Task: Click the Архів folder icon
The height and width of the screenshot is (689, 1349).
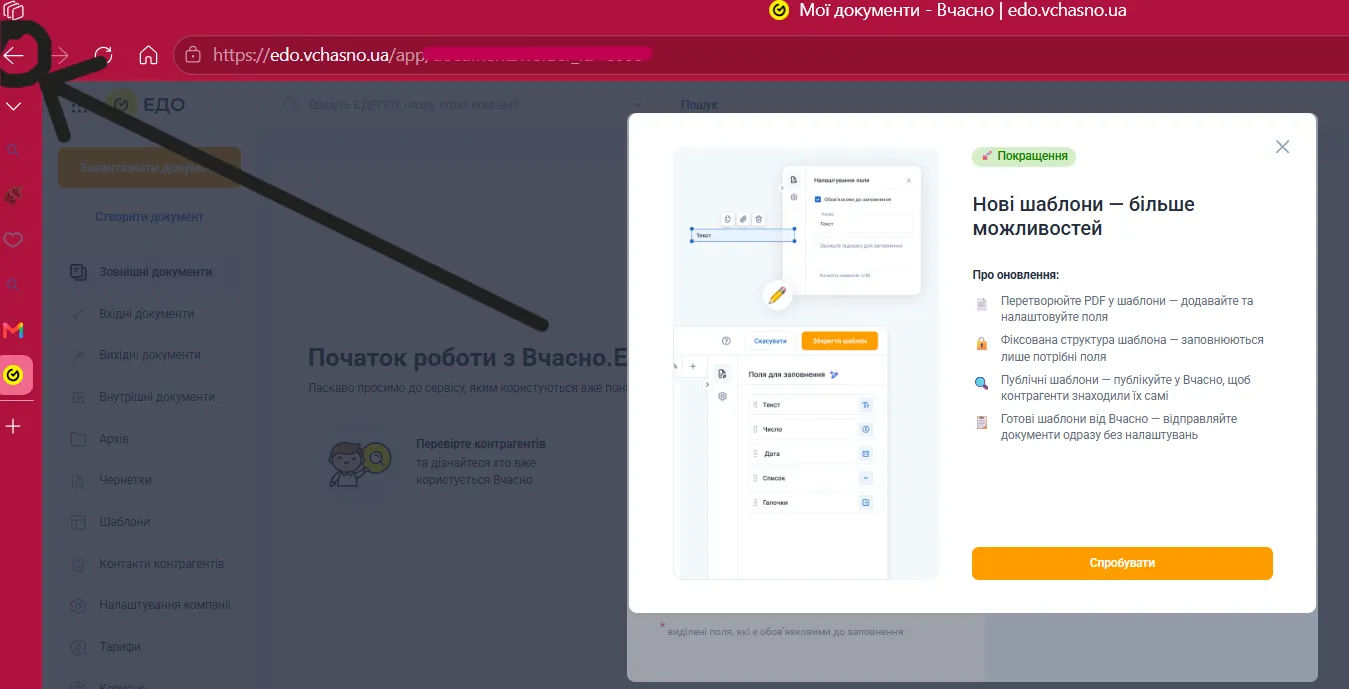Action: coord(78,439)
